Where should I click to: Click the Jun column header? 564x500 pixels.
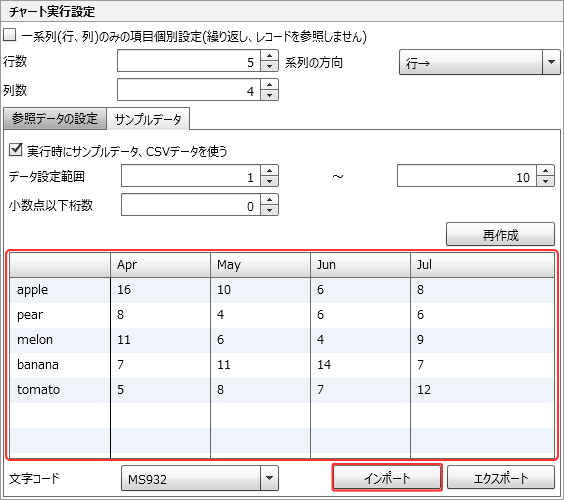pyautogui.click(x=360, y=265)
